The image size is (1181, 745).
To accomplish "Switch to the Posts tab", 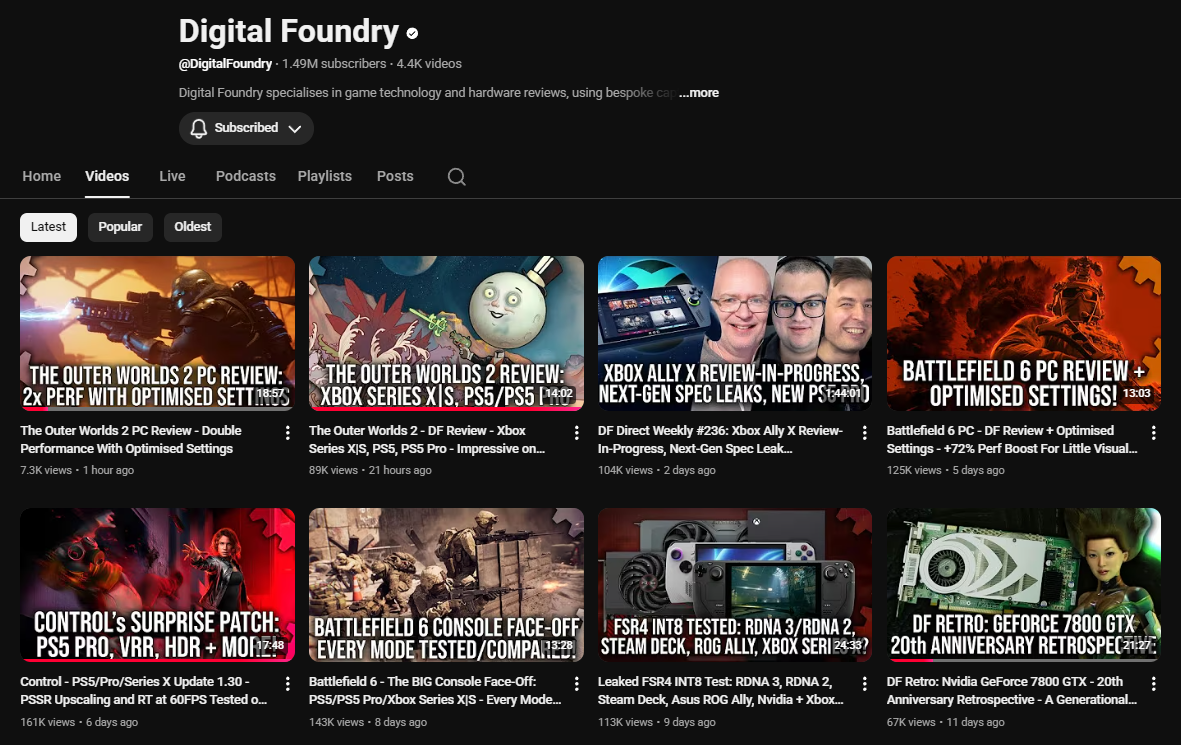I will 395,176.
